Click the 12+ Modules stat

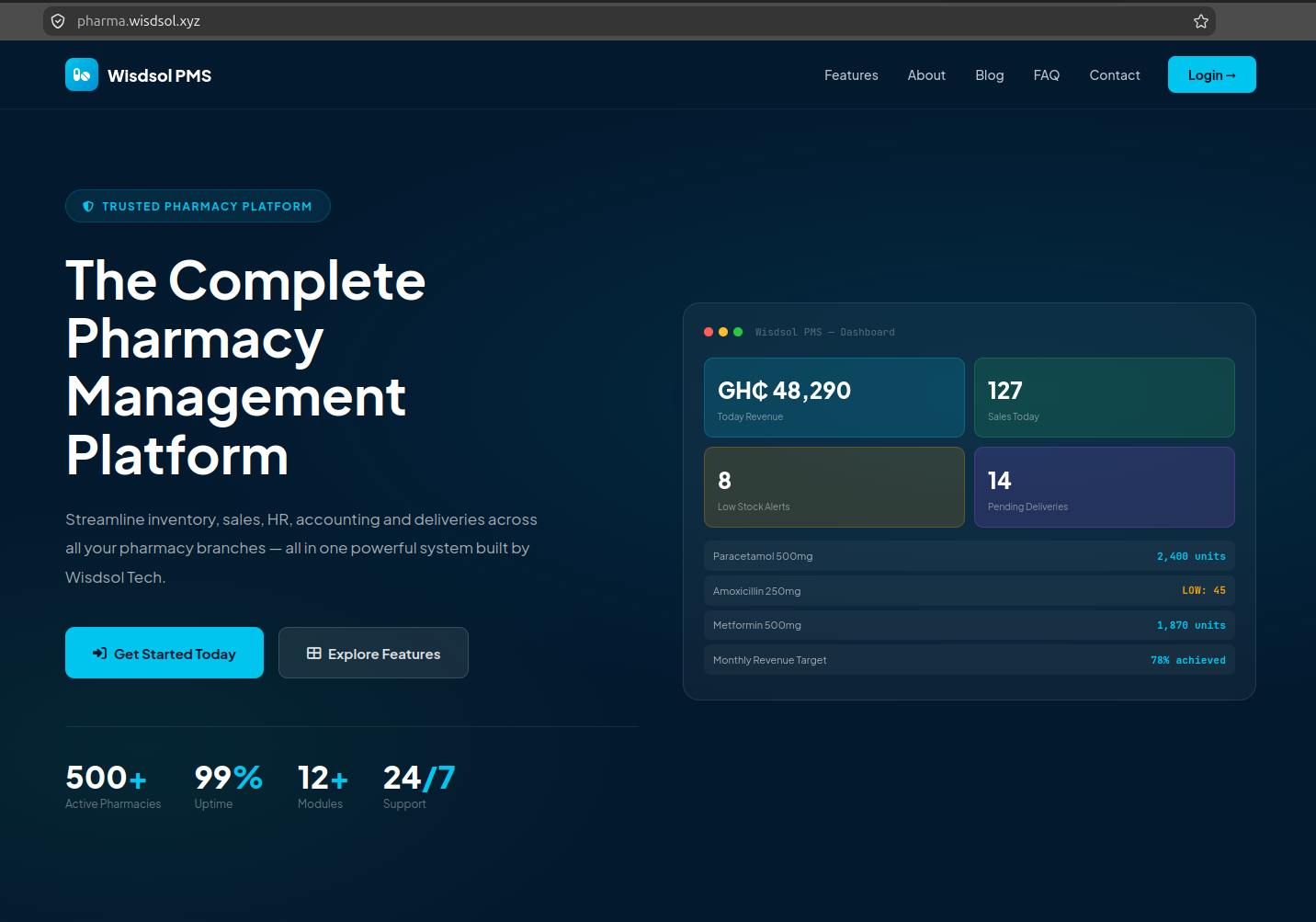coord(323,786)
